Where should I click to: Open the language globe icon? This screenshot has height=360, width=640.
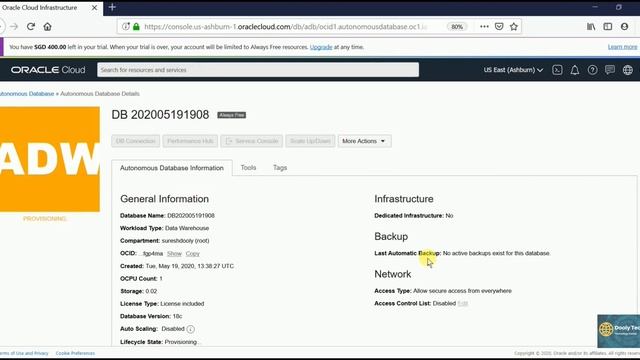pyautogui.click(x=628, y=70)
